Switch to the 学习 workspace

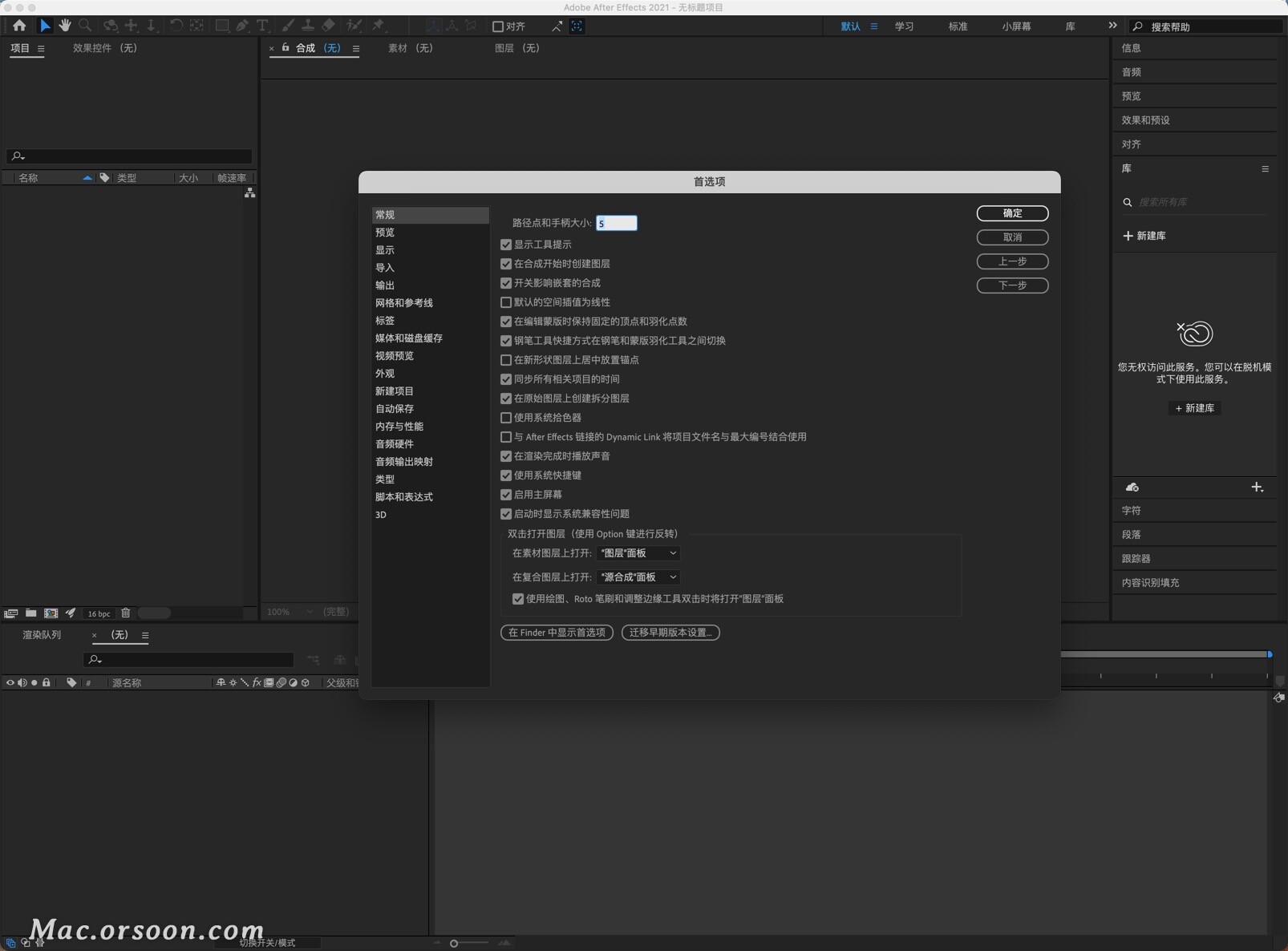(x=904, y=26)
